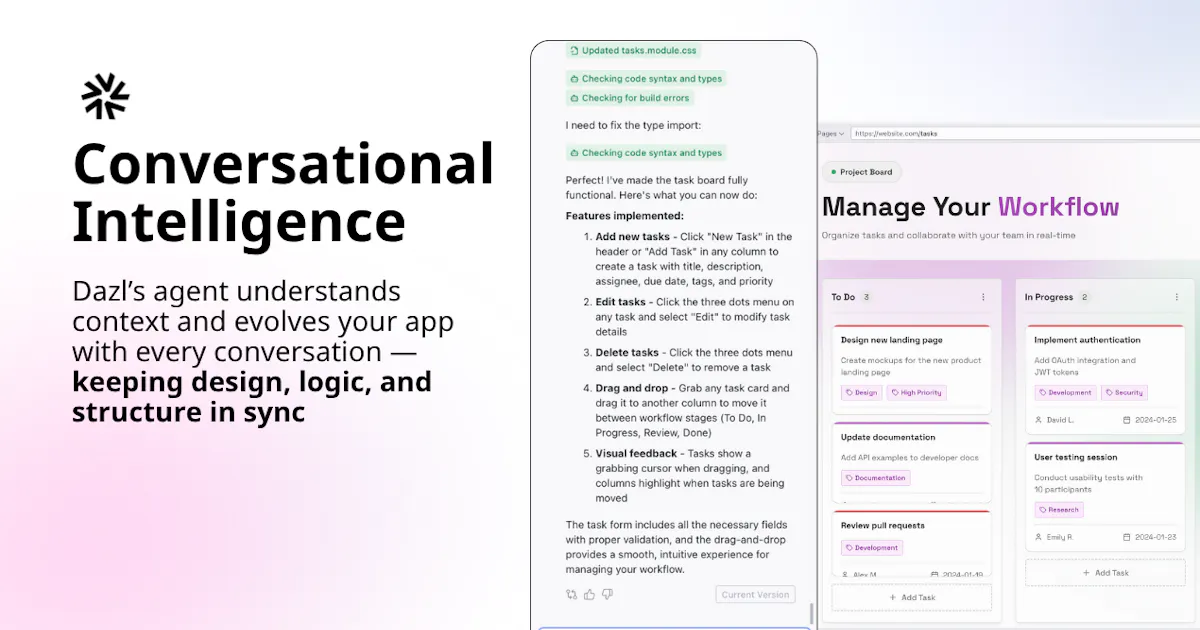This screenshot has width=1200, height=630.
Task: Select the Documentation tag
Action: [876, 478]
